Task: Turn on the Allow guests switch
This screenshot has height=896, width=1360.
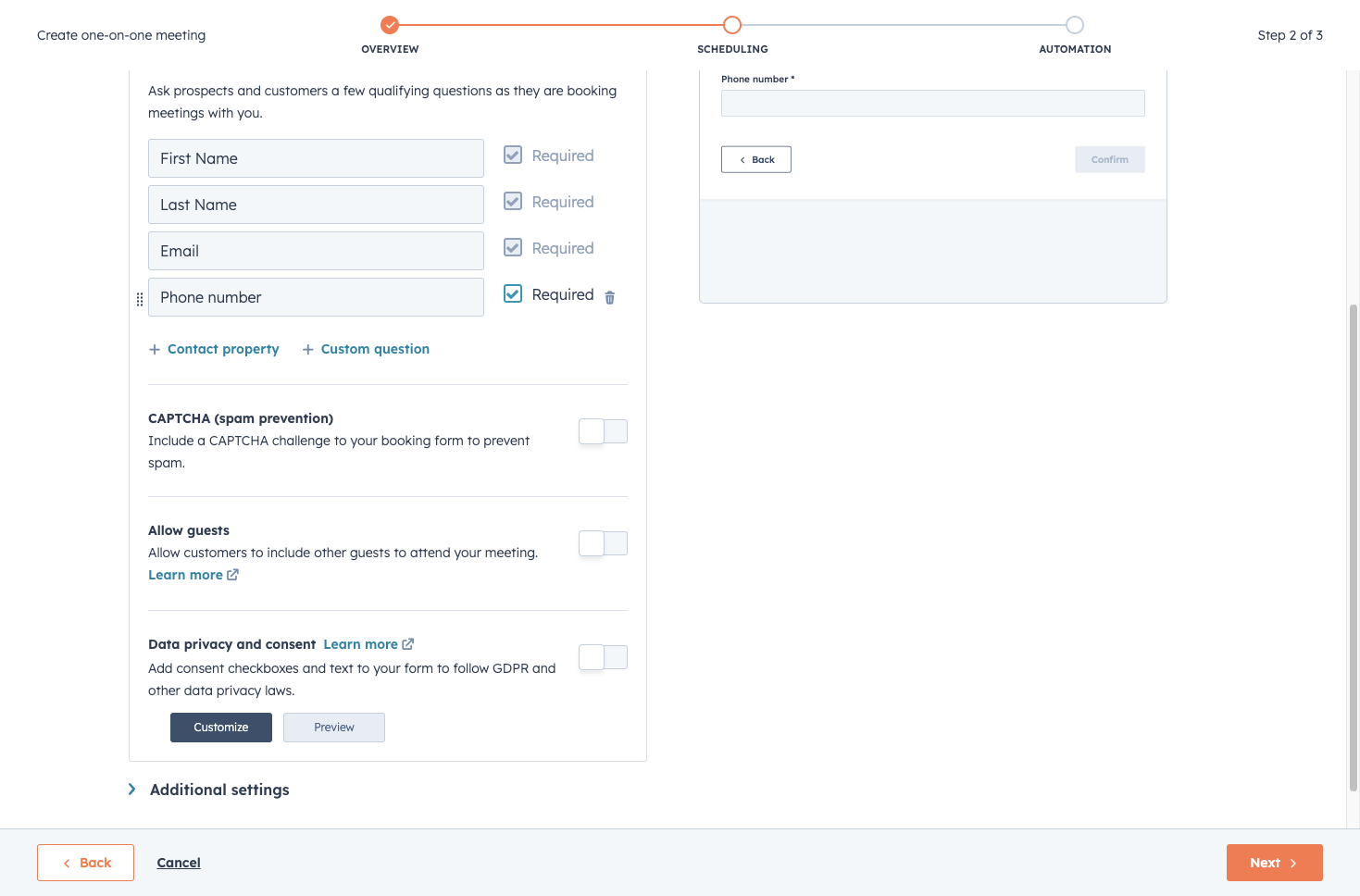Action: click(603, 543)
